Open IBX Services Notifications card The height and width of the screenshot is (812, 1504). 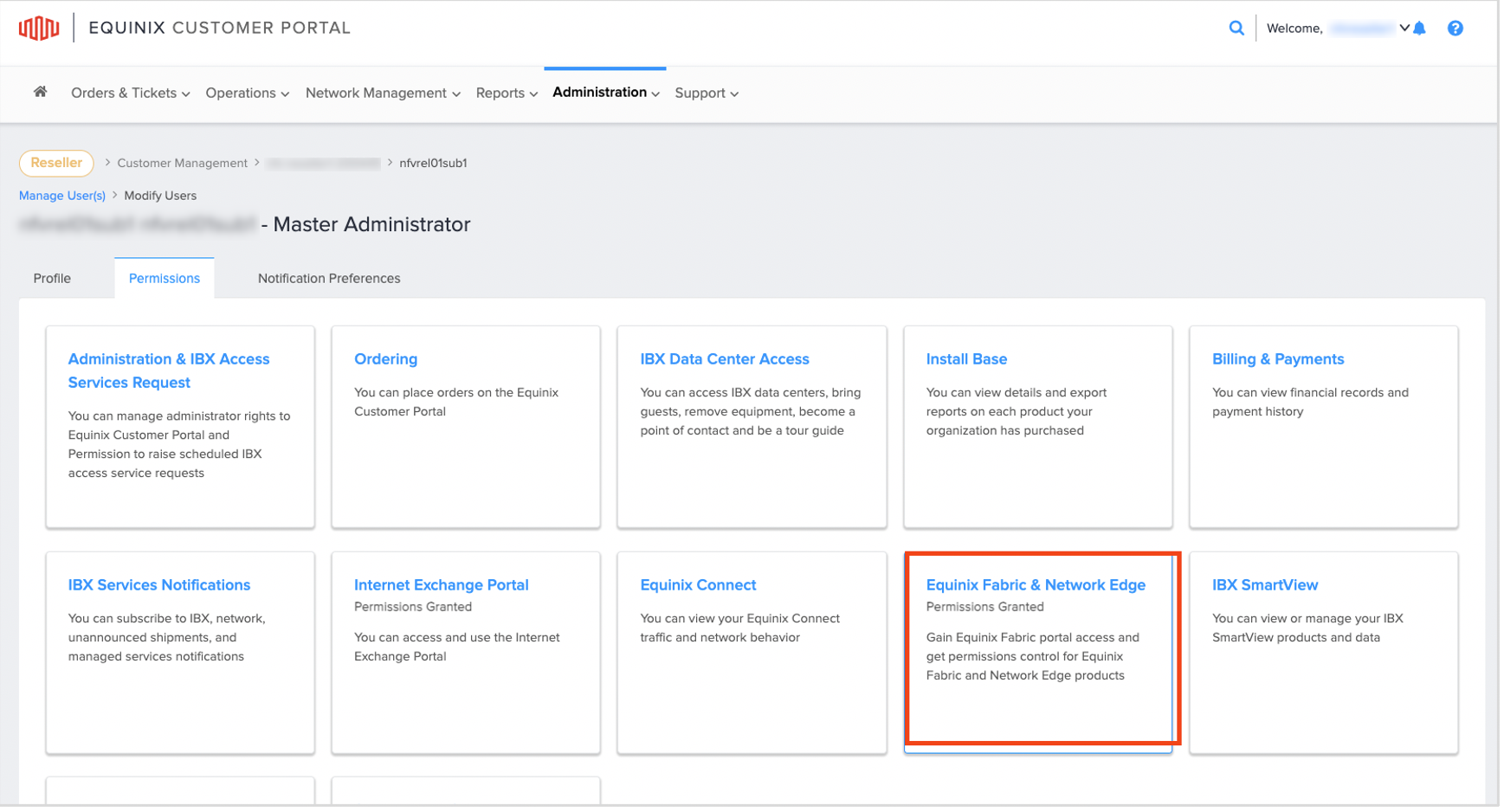coord(180,653)
